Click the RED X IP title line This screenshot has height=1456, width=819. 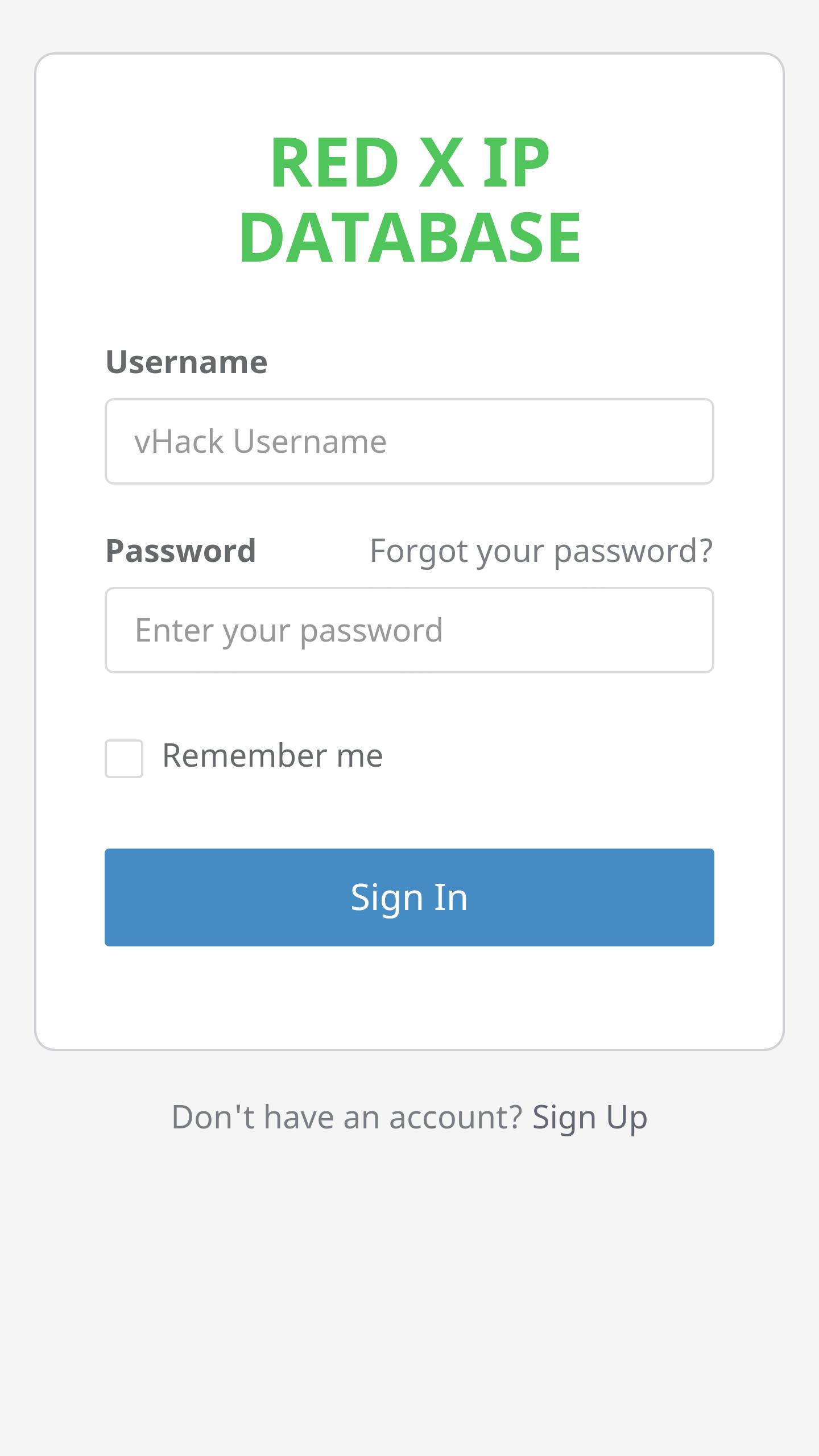tap(409, 163)
